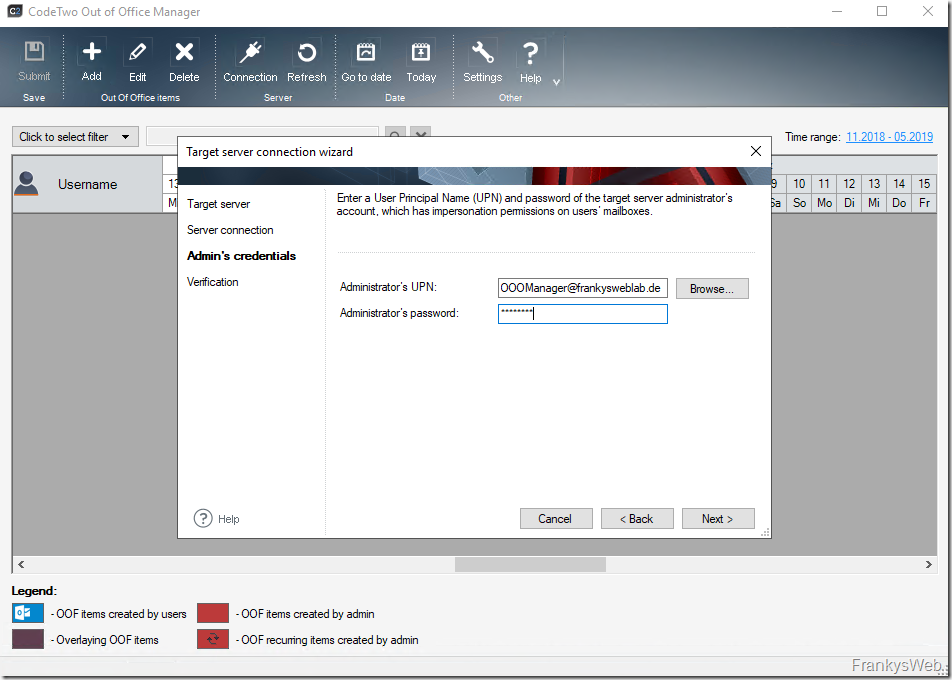Image resolution: width=952 pixels, height=680 pixels.
Task: Maximize the Out of Office Manager window
Action: 882,12
